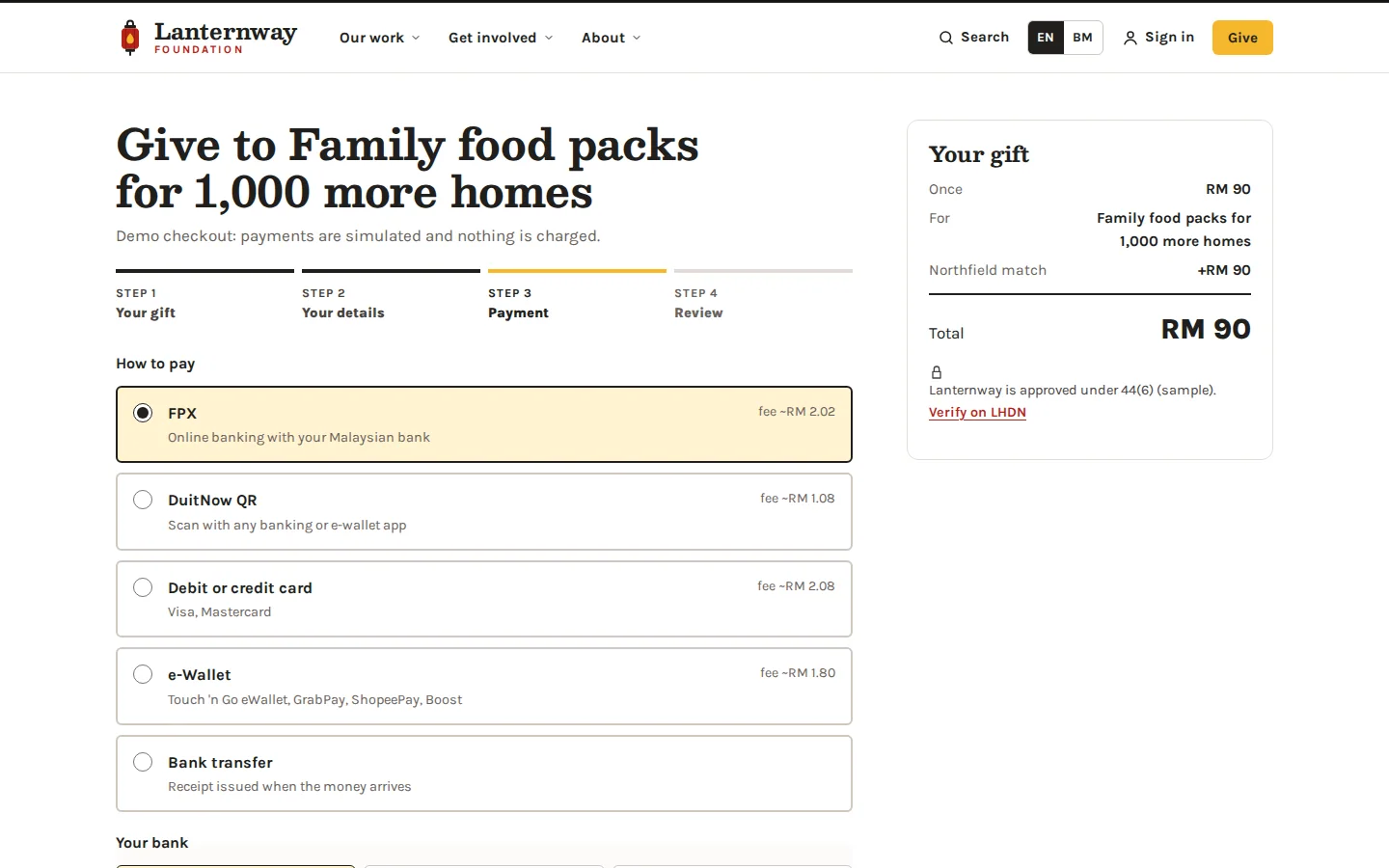
Task: Open the Step 3 Payment tab
Action: [x=577, y=296]
